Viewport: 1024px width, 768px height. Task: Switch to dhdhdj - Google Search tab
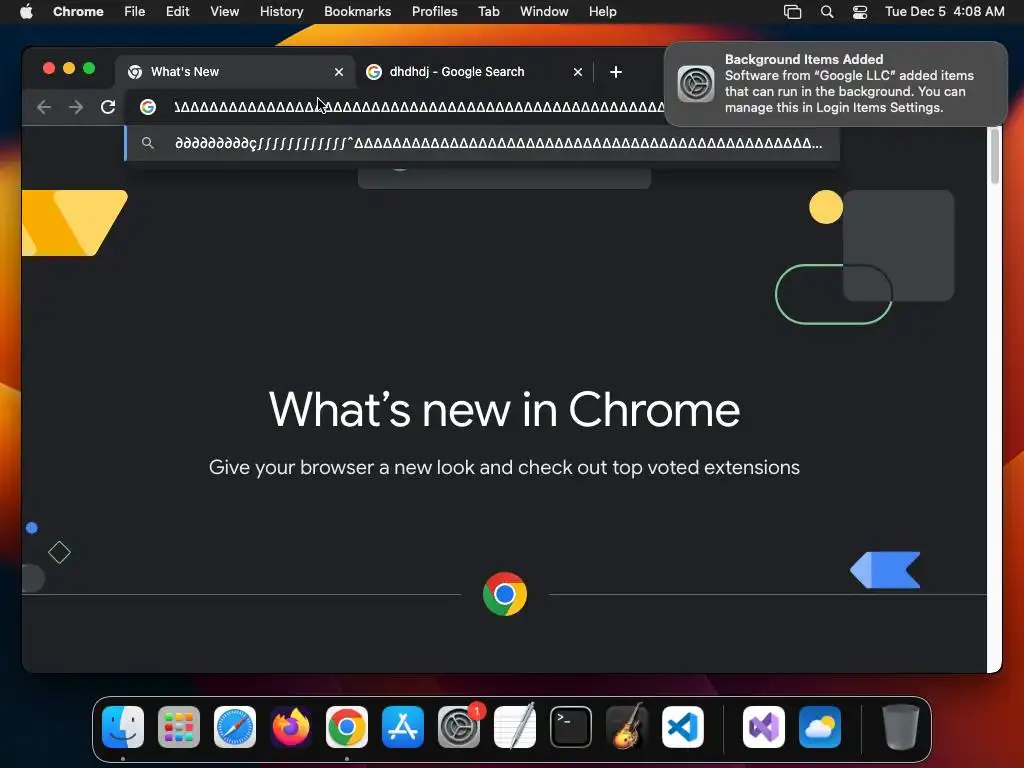tap(474, 72)
